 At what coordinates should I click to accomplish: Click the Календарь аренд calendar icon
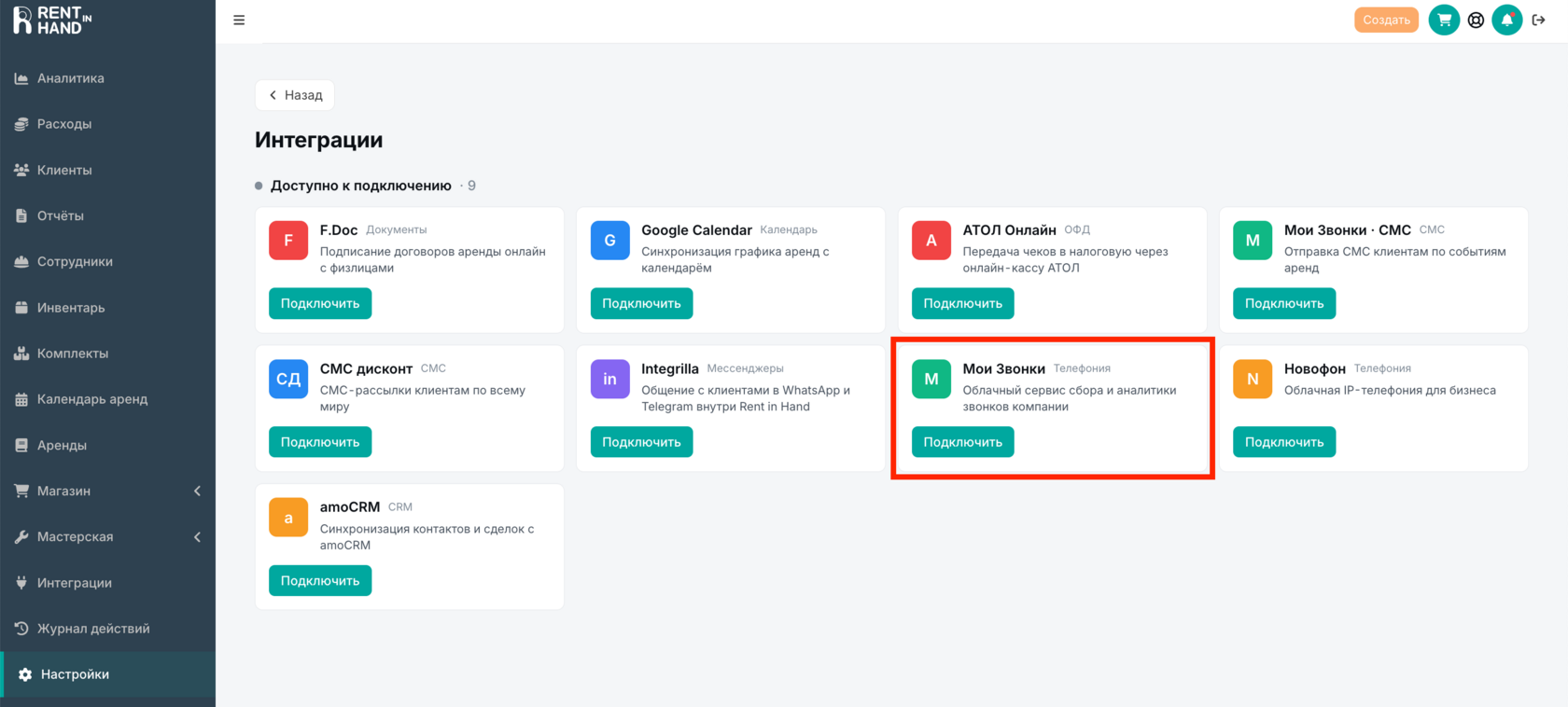tap(21, 399)
